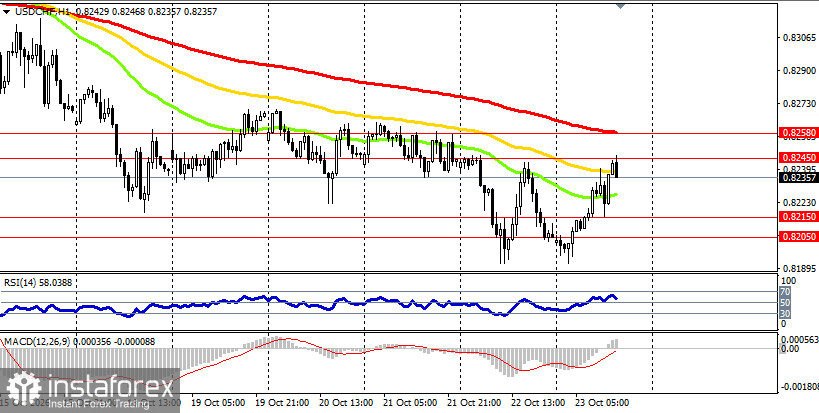Open the chart menu triangle beside USDCHF
This screenshot has width=819, height=413.
click(x=7, y=11)
